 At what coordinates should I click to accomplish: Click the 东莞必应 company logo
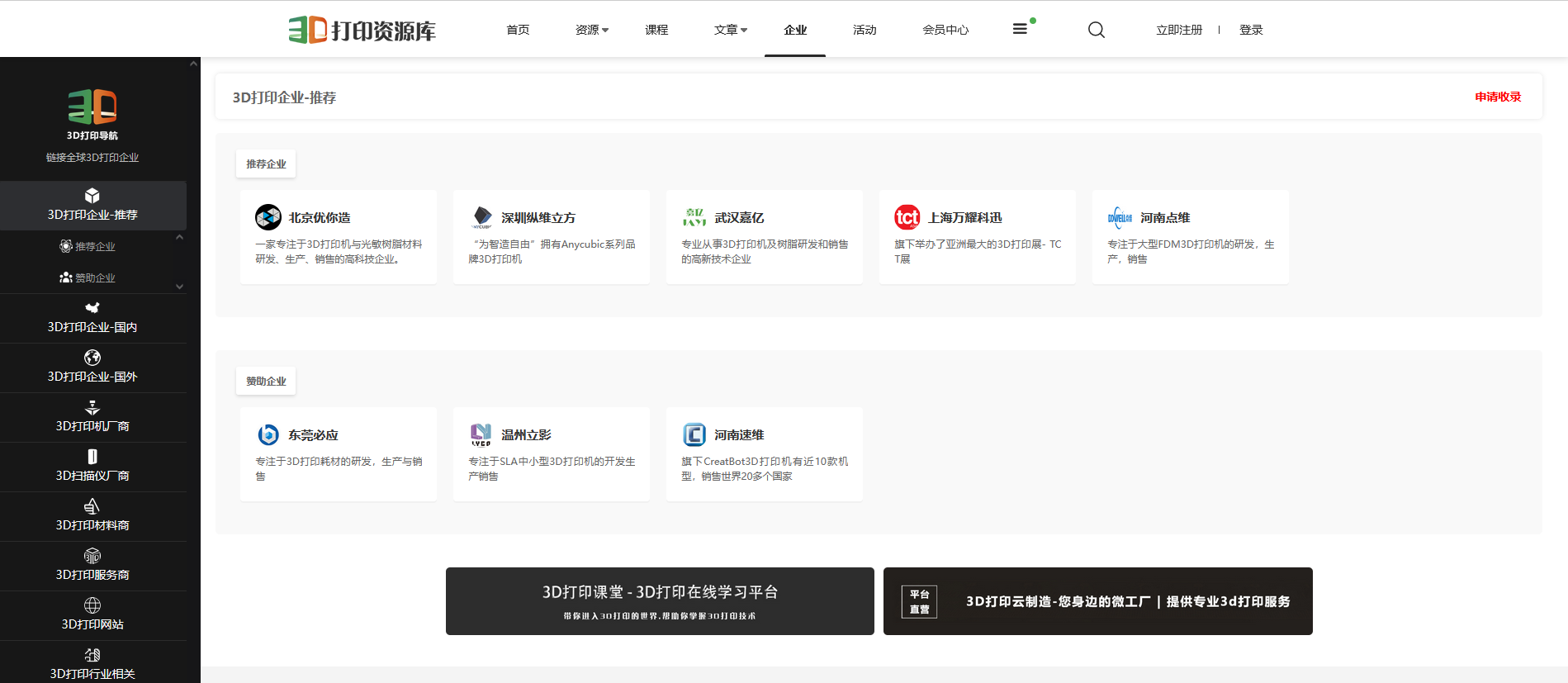tap(268, 434)
